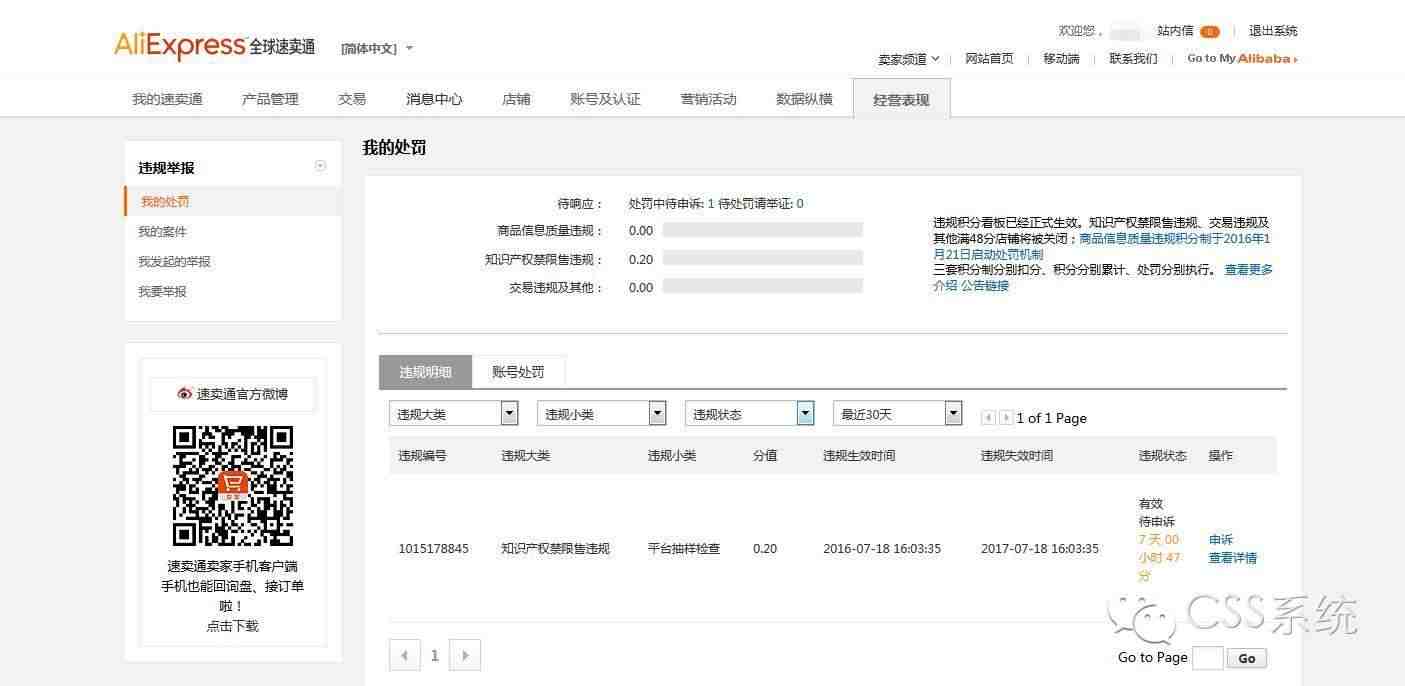Select 我发起的举报 in sidebar
The image size is (1405, 686).
[174, 262]
